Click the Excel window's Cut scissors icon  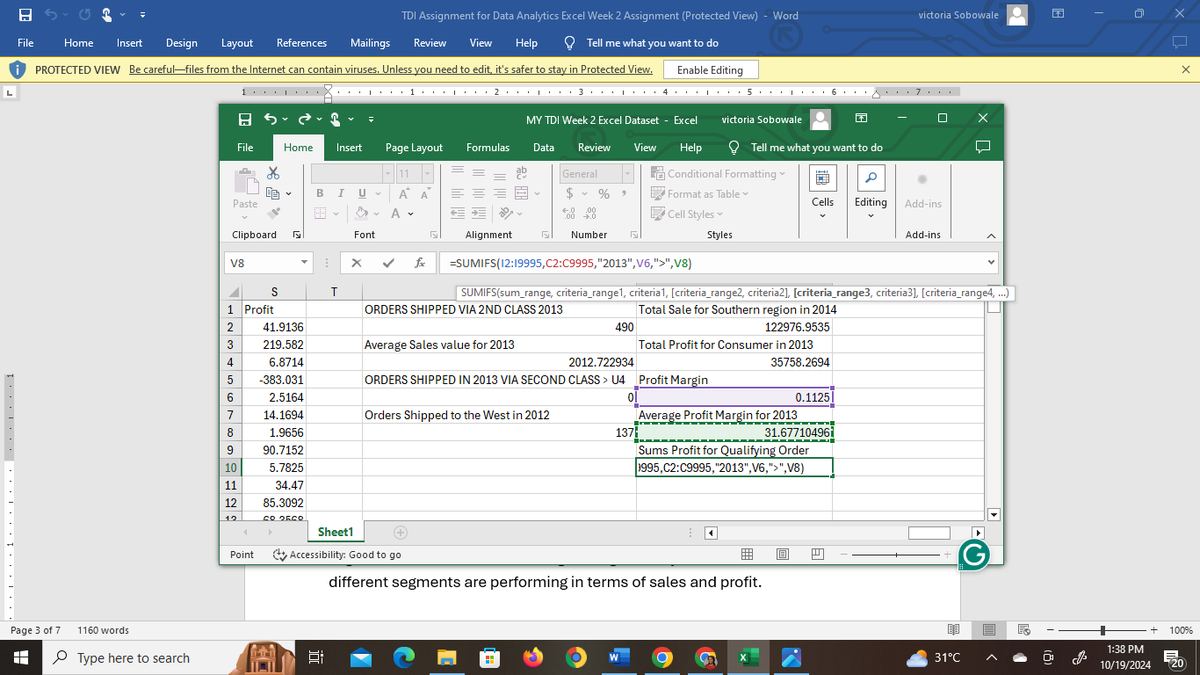[x=274, y=173]
